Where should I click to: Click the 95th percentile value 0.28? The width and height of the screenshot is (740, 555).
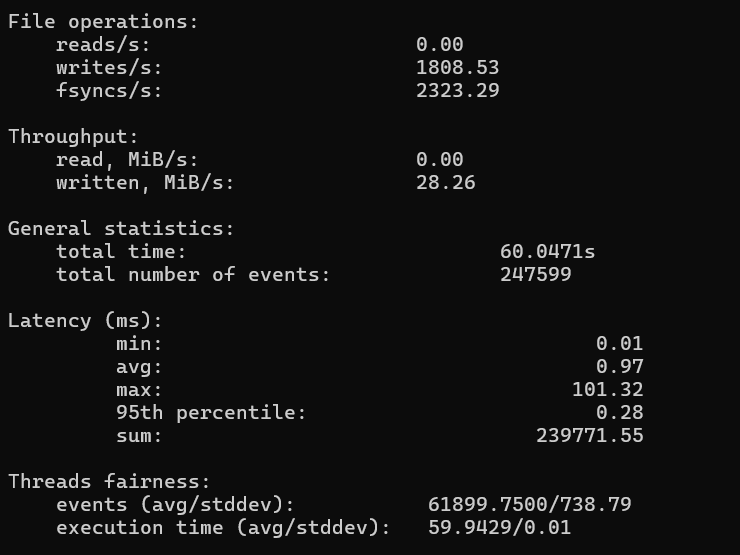pyautogui.click(x=620, y=412)
